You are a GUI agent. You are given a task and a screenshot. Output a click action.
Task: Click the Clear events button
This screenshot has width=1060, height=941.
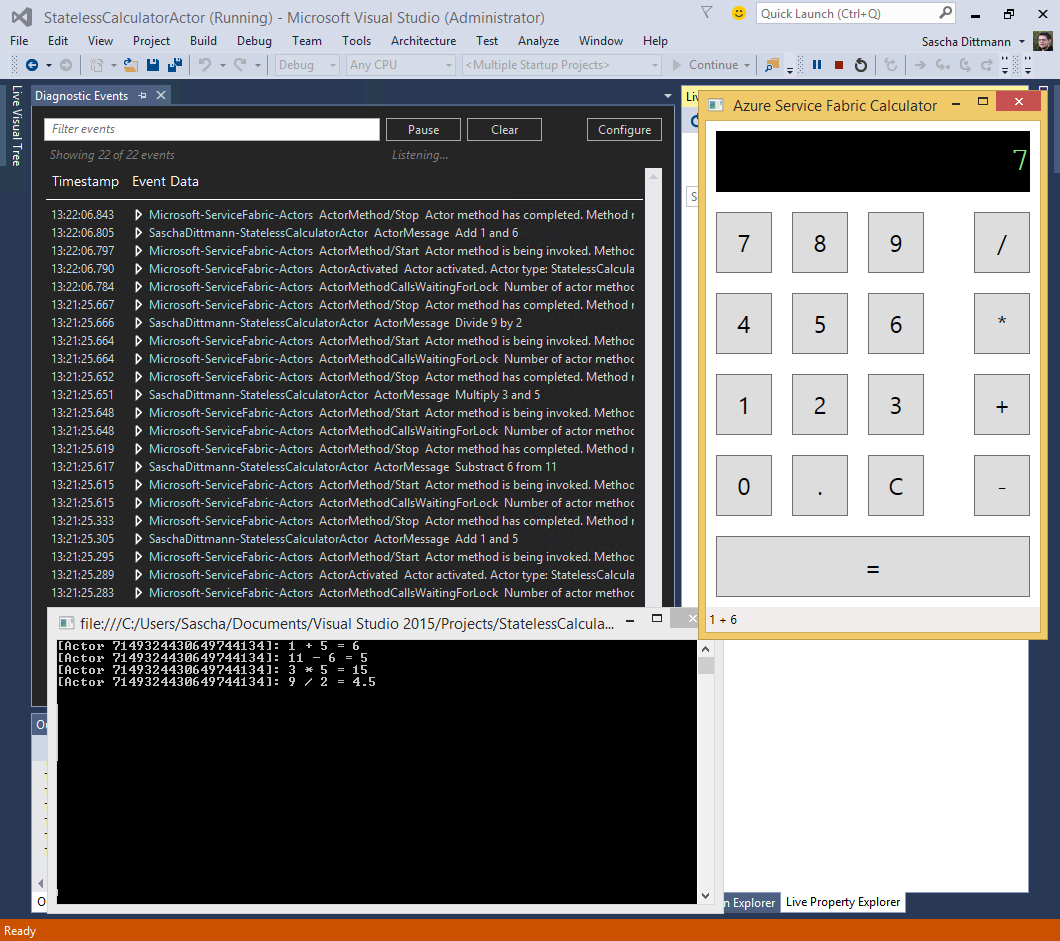point(504,130)
